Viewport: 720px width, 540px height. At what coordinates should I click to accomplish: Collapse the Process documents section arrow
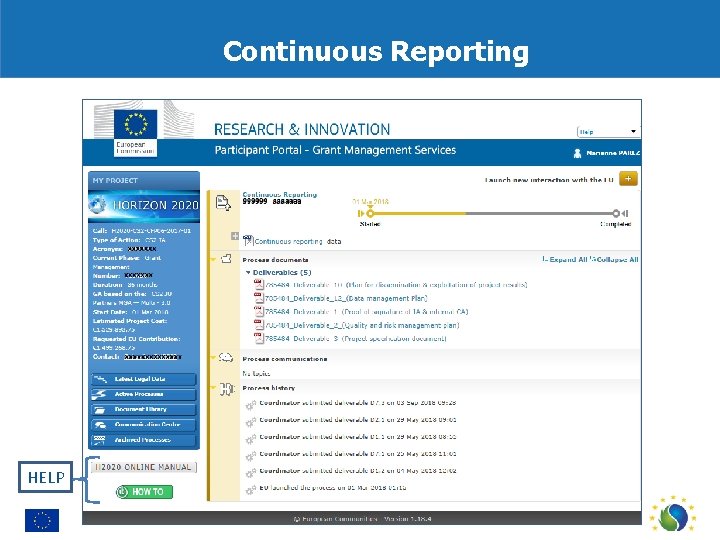pos(214,259)
